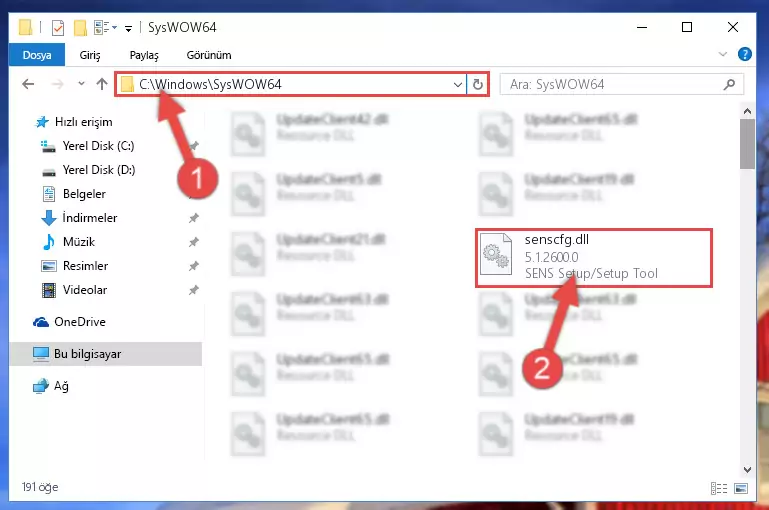
Task: Go up one folder level
Action: point(102,84)
